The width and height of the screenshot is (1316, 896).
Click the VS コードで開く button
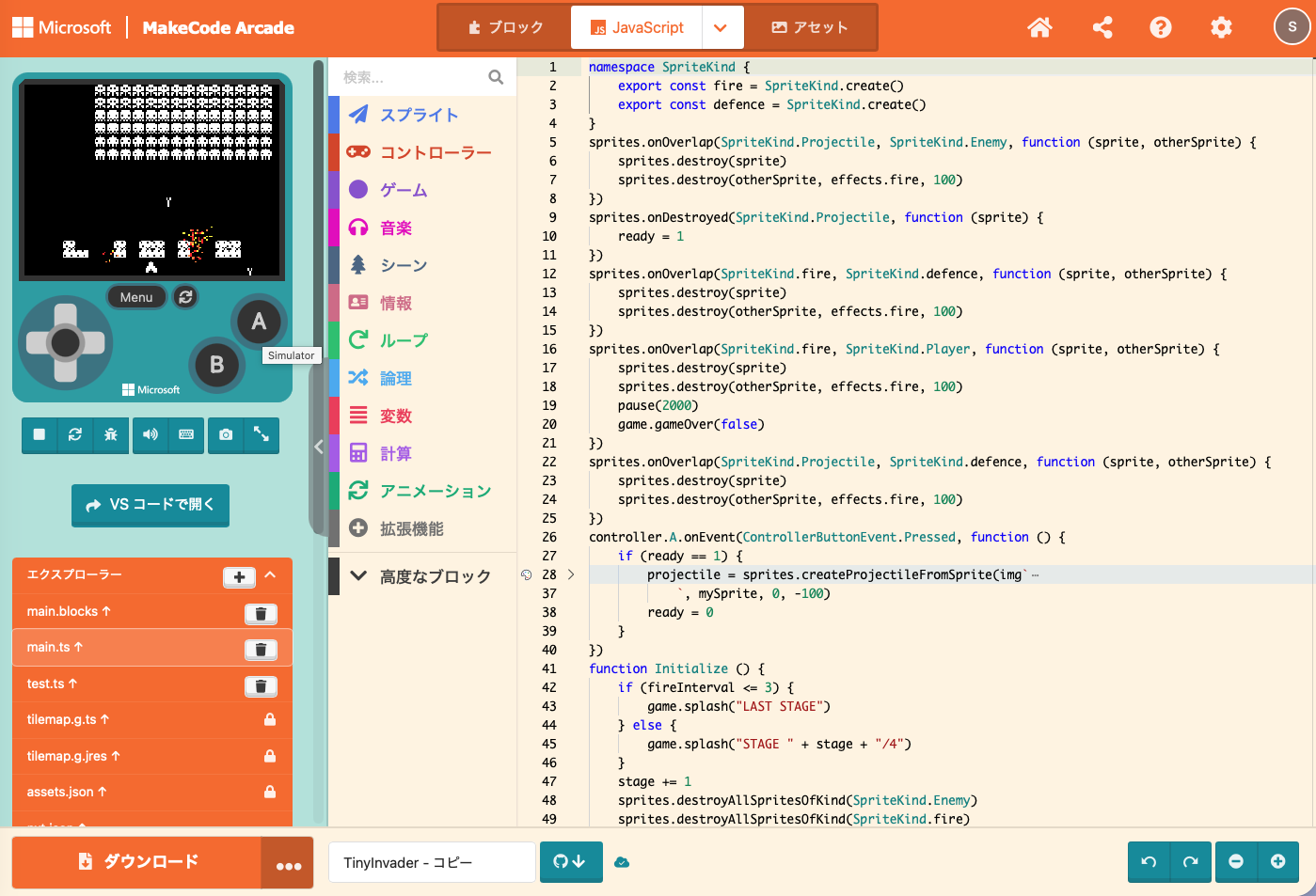tap(151, 505)
